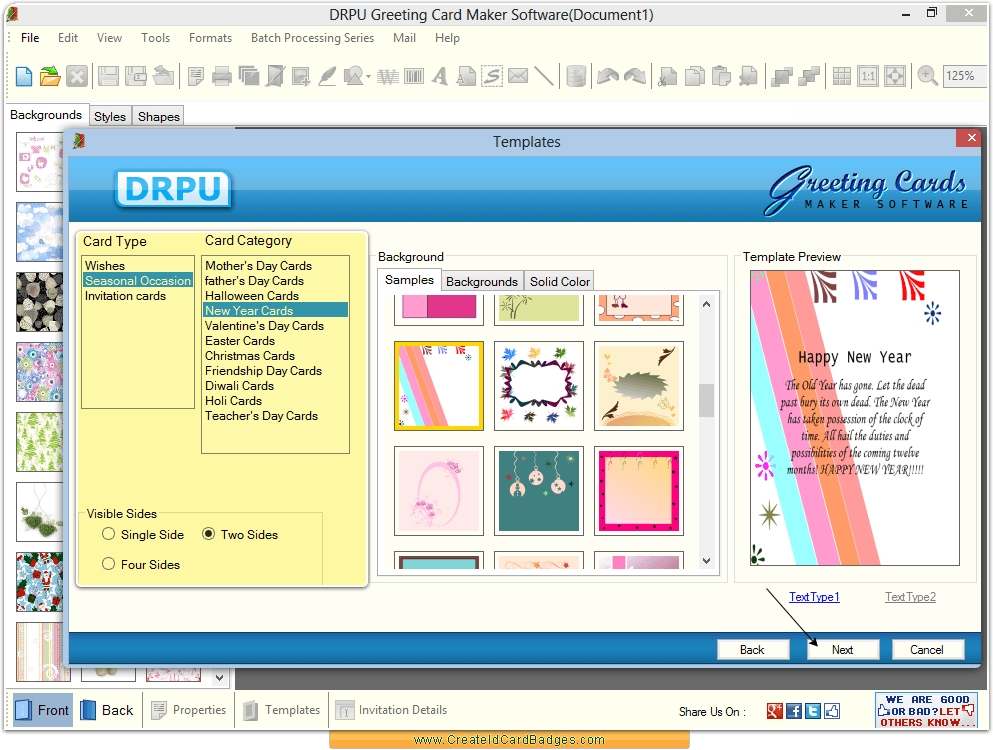Viewport: 993px width, 750px height.
Task: Open a file with the folder icon
Action: [50, 77]
